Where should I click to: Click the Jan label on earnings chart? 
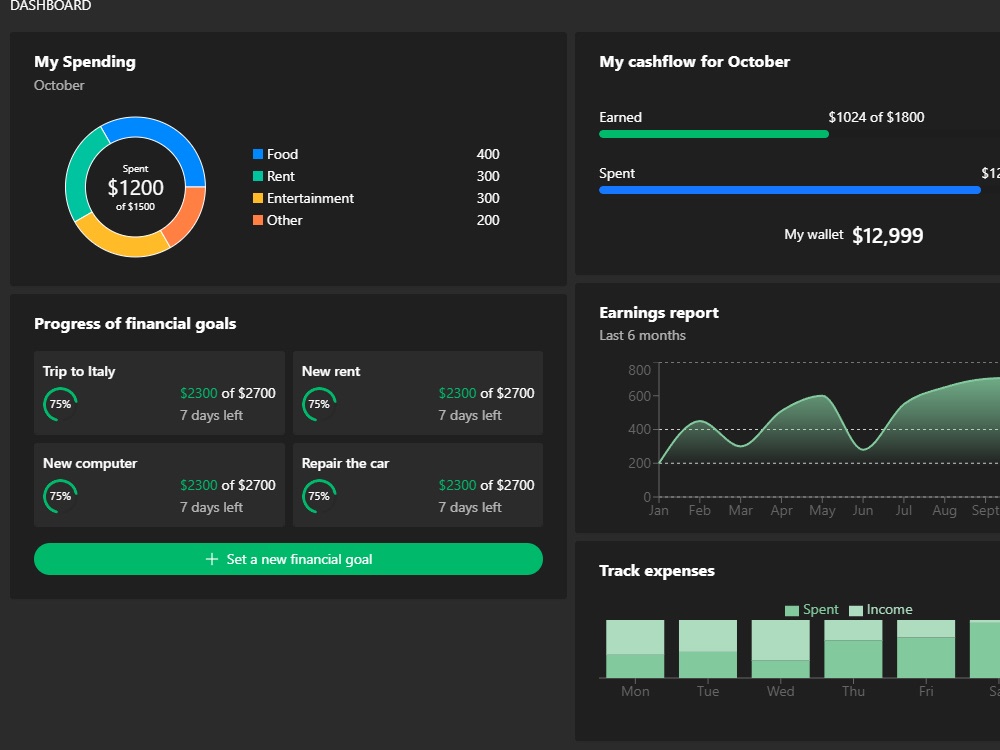click(658, 510)
